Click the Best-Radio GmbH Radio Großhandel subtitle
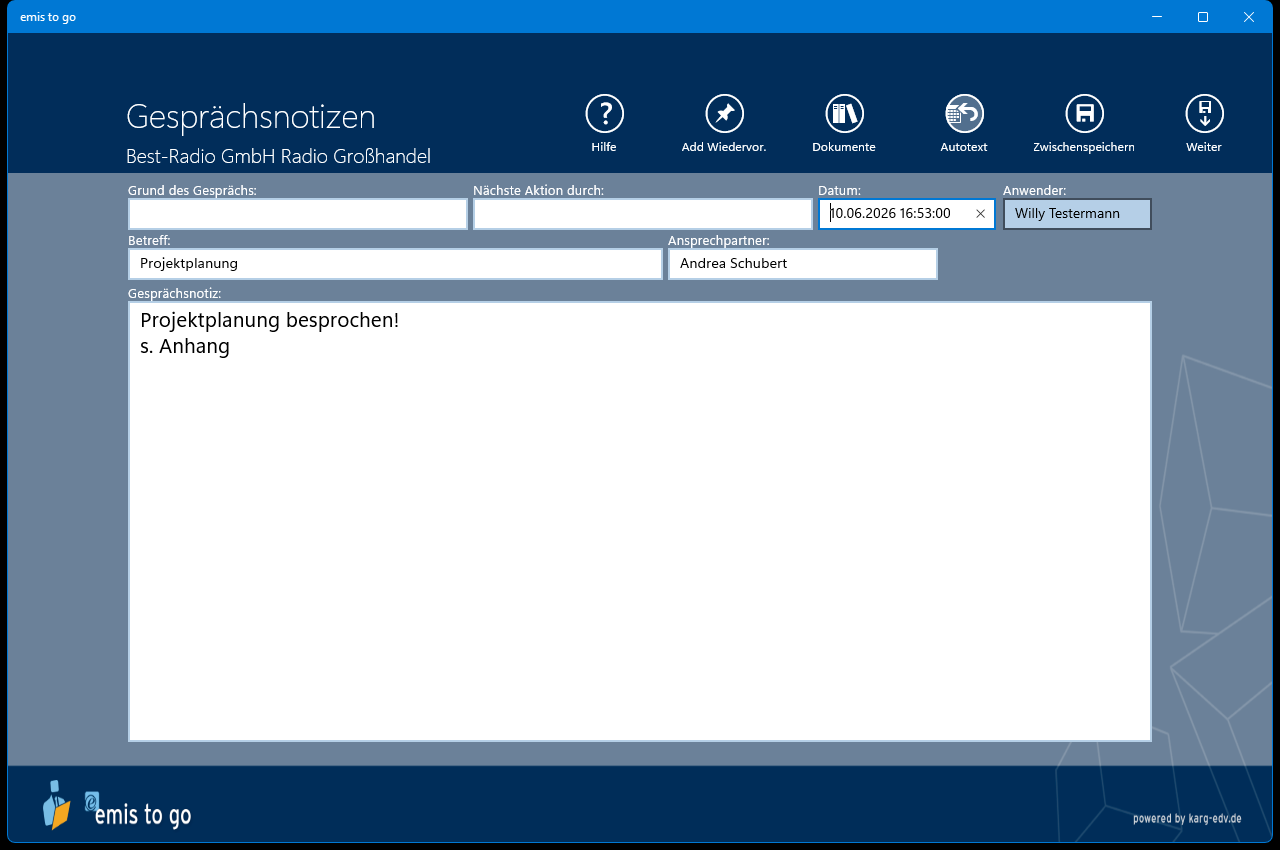The height and width of the screenshot is (850, 1280). pos(278,157)
